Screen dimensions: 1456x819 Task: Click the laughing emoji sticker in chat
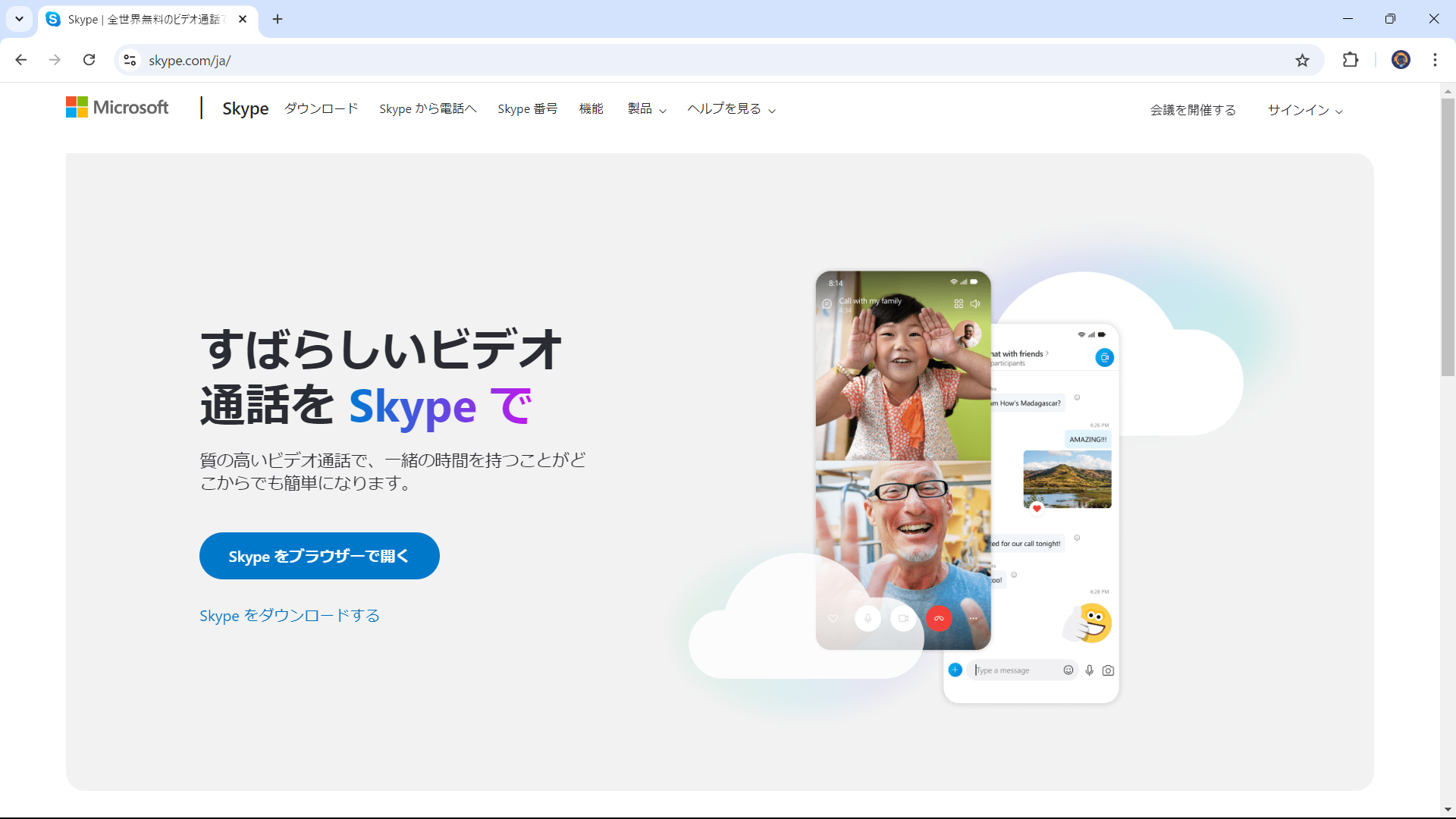1087,623
